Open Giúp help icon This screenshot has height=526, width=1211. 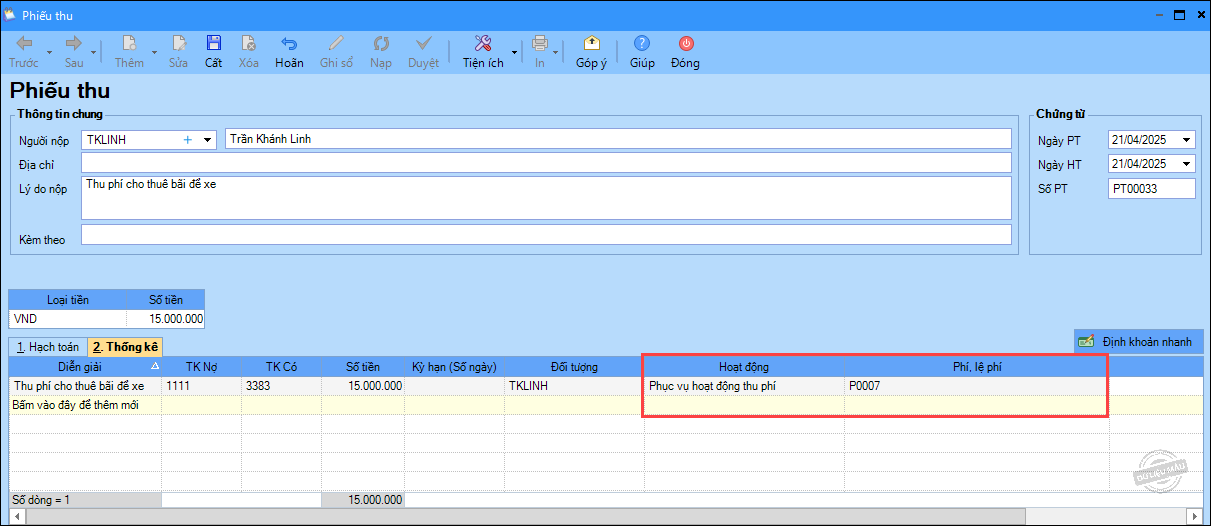click(642, 44)
